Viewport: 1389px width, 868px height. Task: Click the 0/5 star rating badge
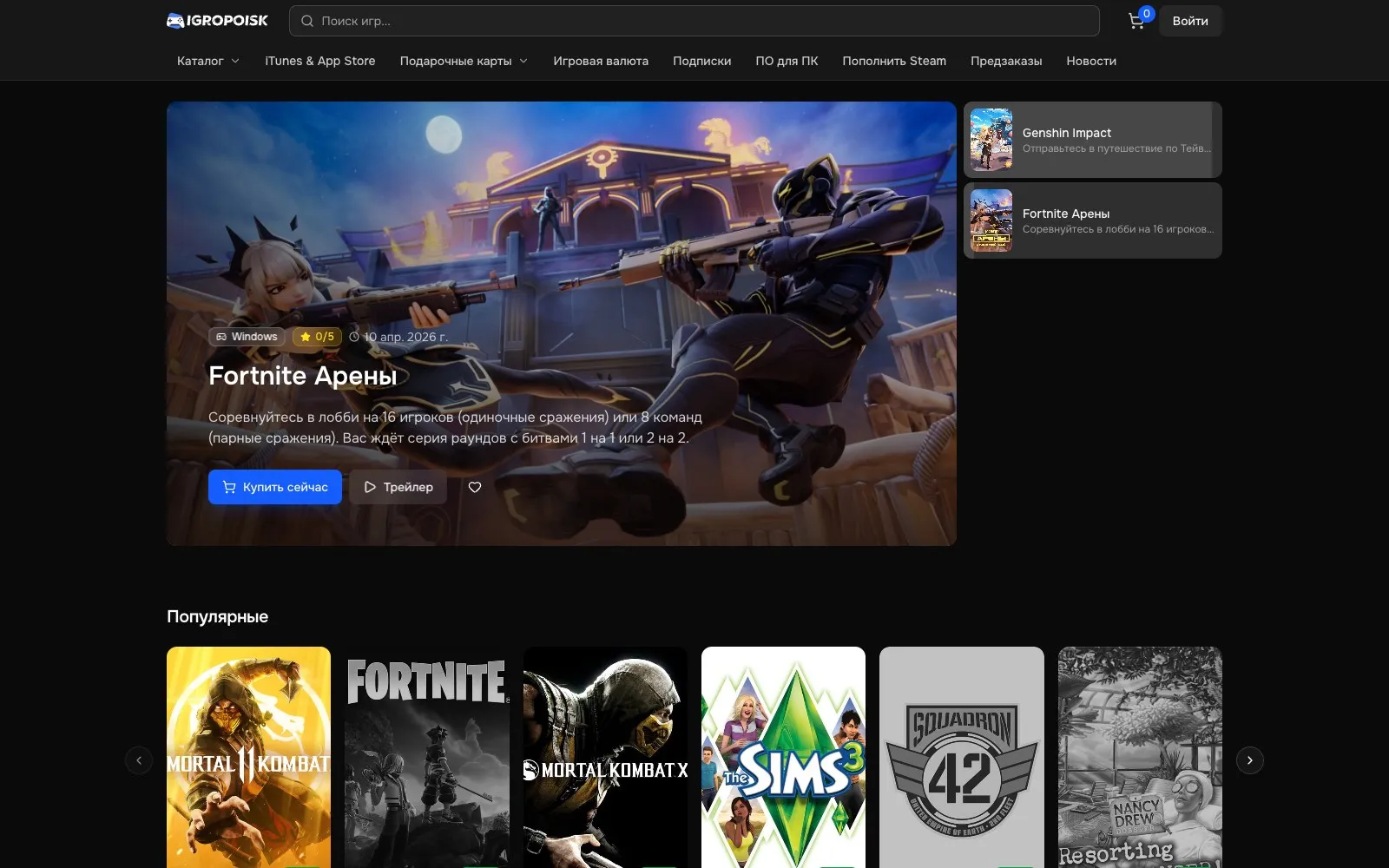(317, 337)
